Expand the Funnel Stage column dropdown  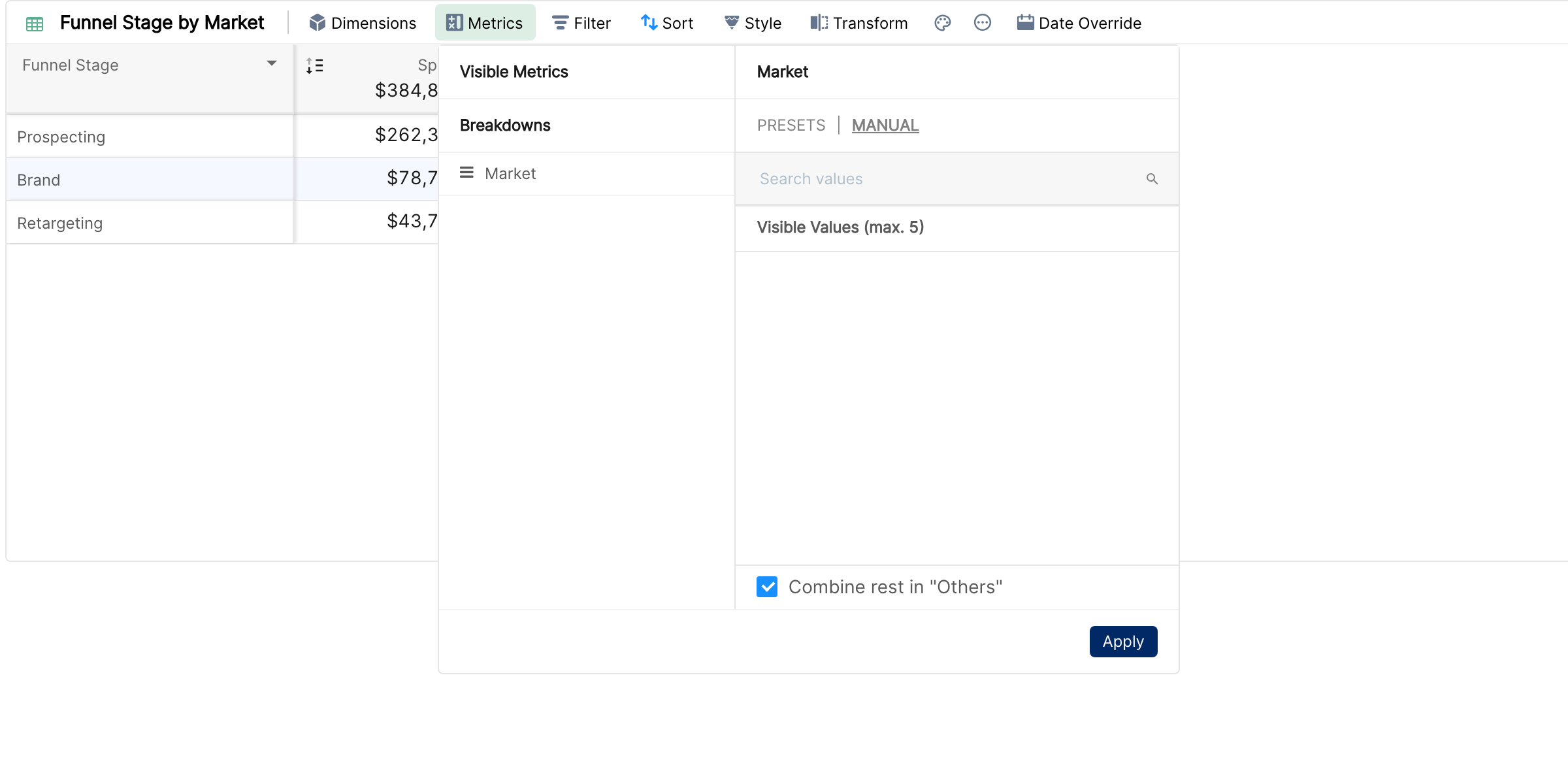tap(272, 63)
